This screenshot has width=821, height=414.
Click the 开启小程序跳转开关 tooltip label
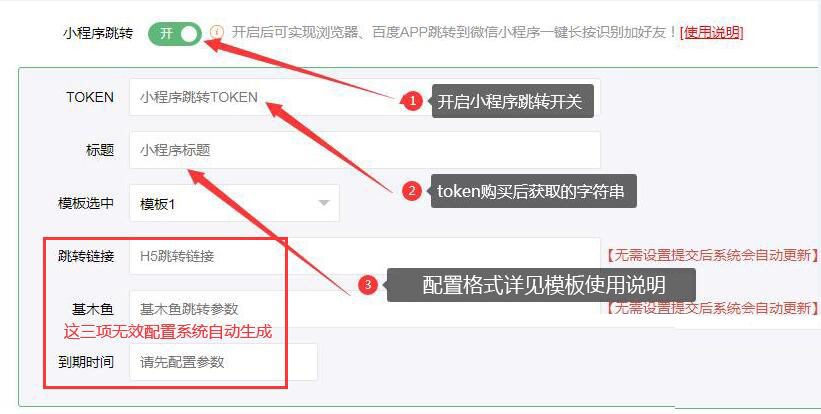512,101
